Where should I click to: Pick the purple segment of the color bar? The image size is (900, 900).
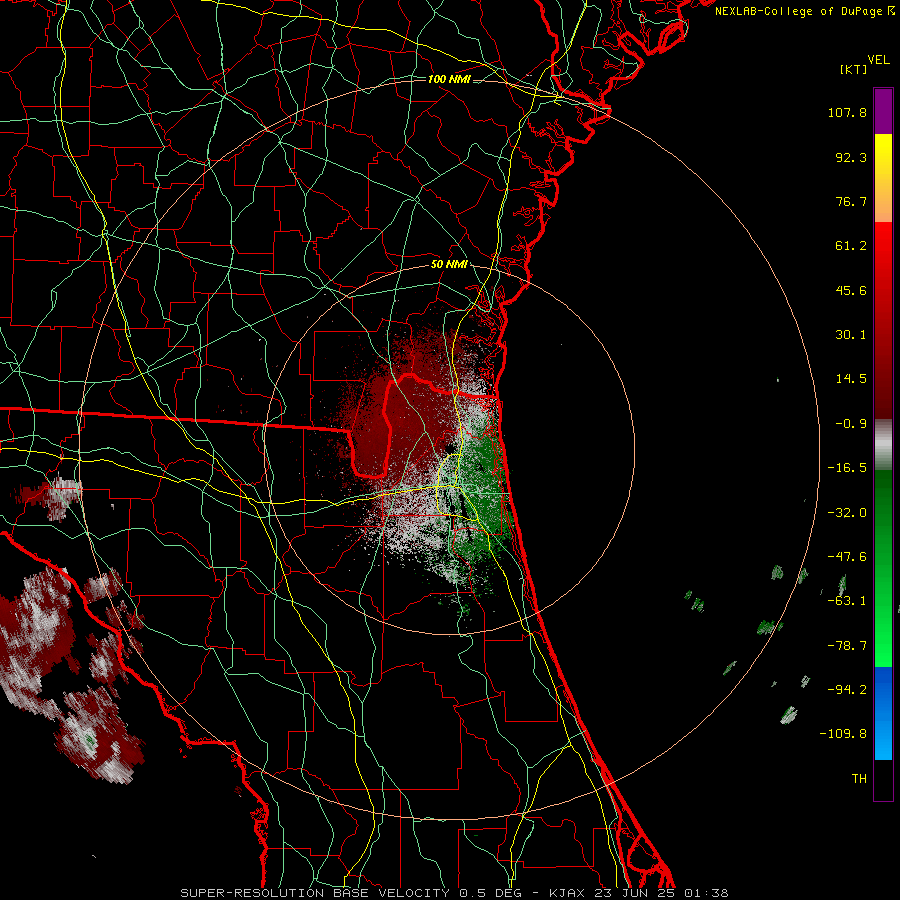[x=883, y=112]
